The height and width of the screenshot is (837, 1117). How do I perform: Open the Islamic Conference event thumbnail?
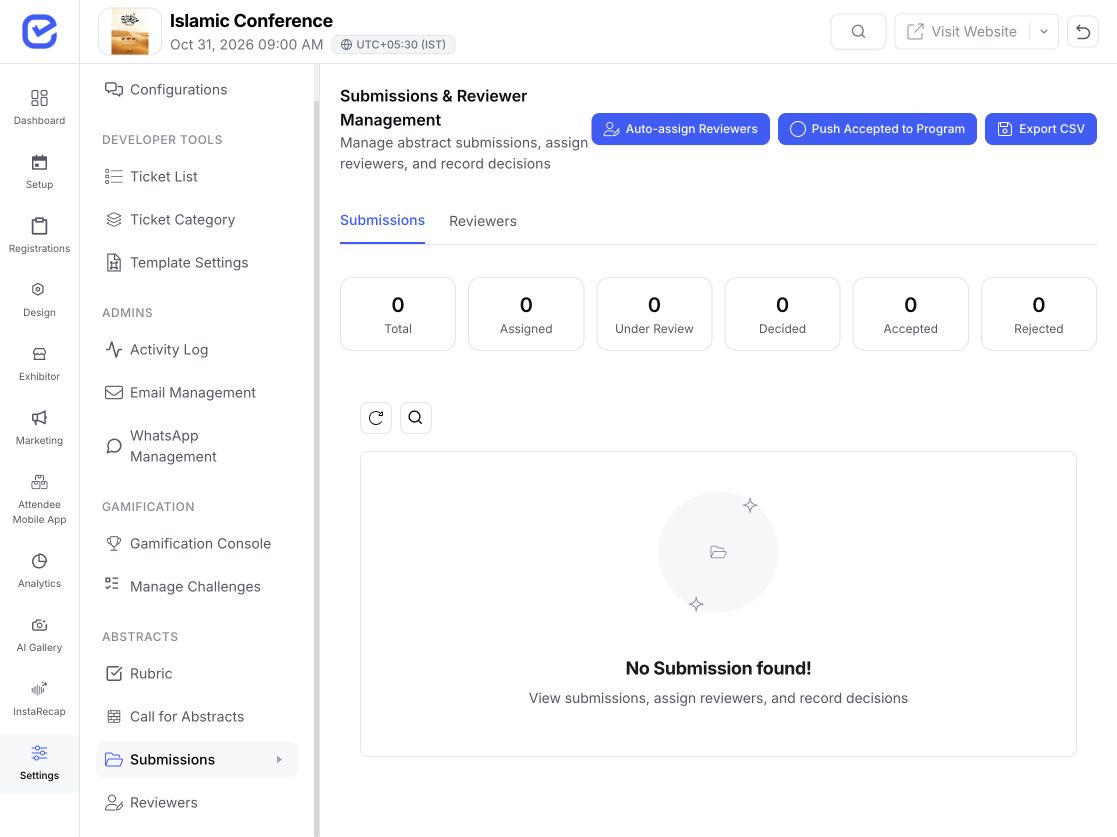pos(130,32)
